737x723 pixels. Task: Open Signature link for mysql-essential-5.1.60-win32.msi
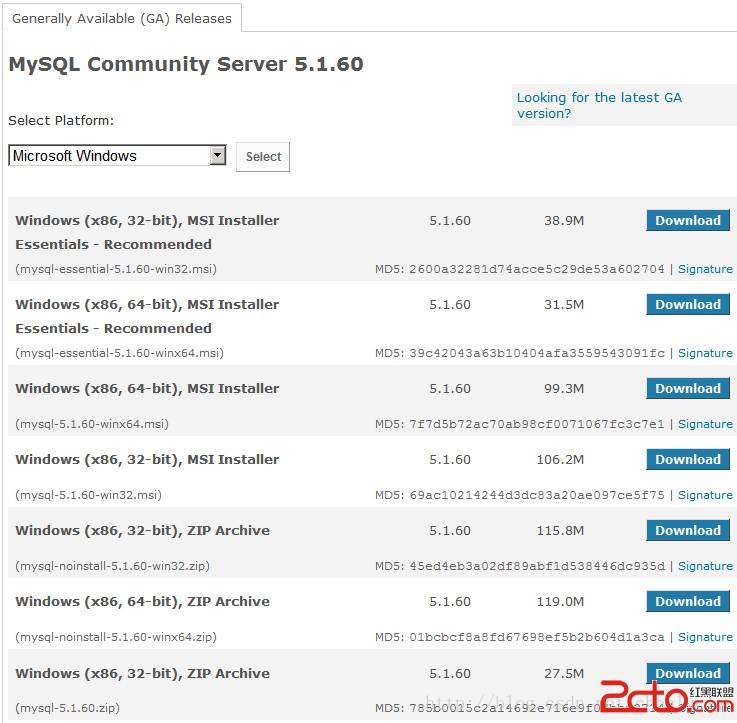click(705, 269)
